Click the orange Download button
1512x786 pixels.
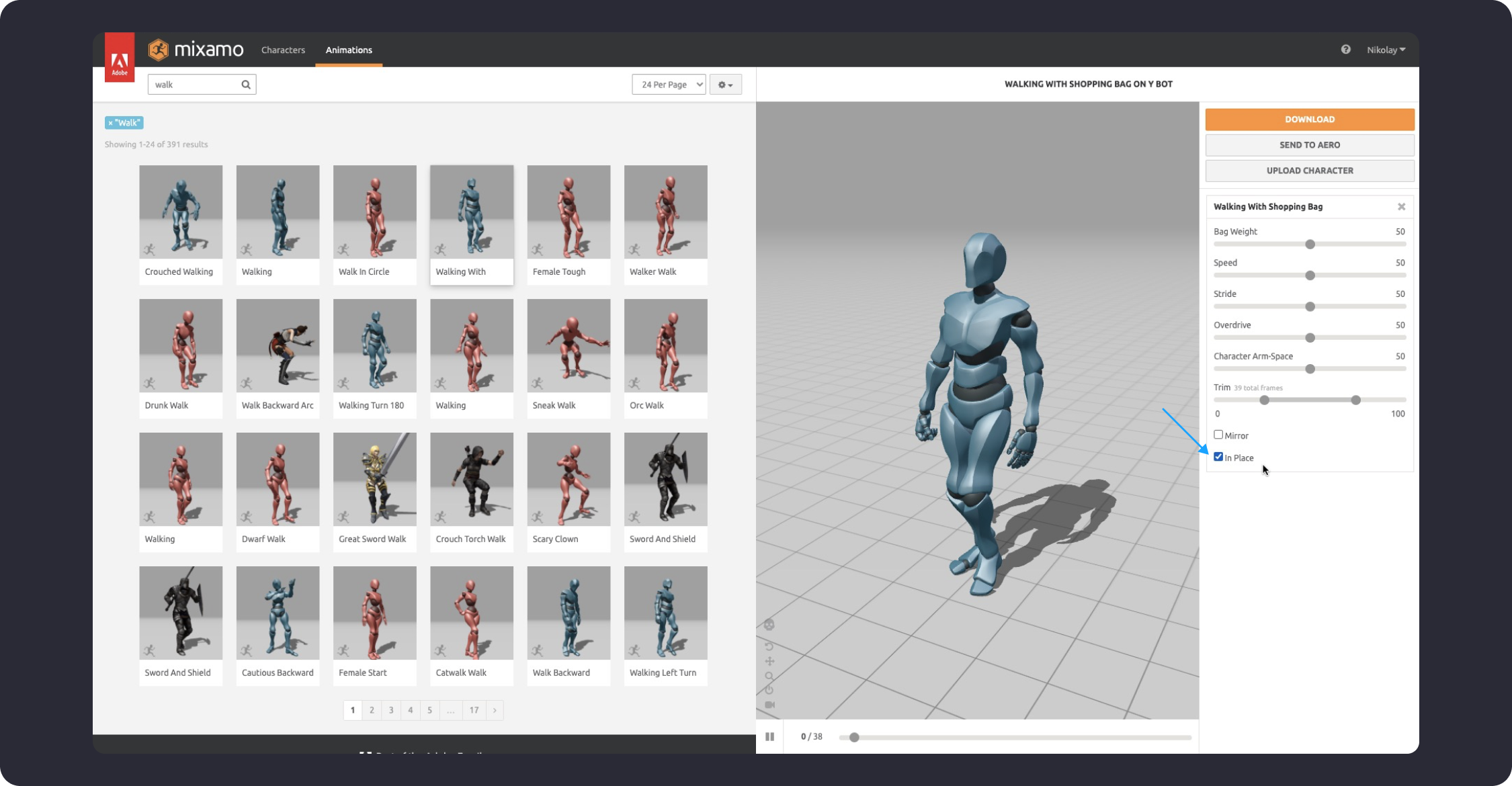tap(1309, 120)
